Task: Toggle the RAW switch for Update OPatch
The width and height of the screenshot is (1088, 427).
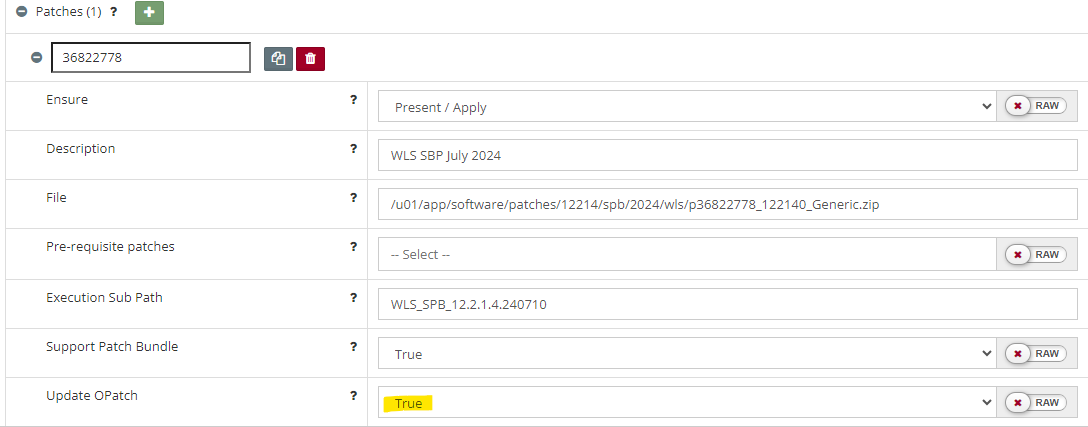Action: coord(1036,402)
